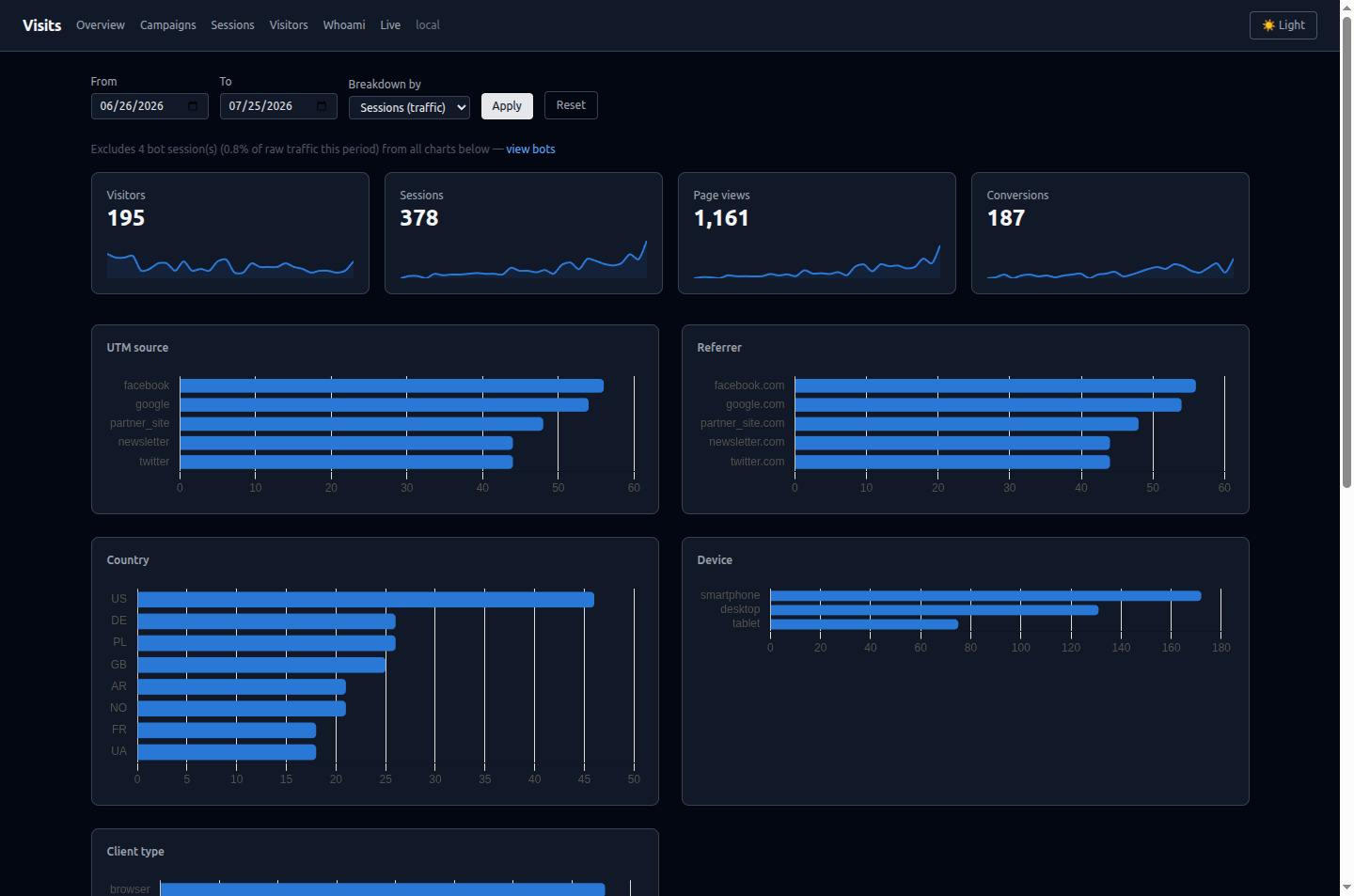Image resolution: width=1354 pixels, height=896 pixels.
Task: Click the Apply button
Action: [x=507, y=106]
